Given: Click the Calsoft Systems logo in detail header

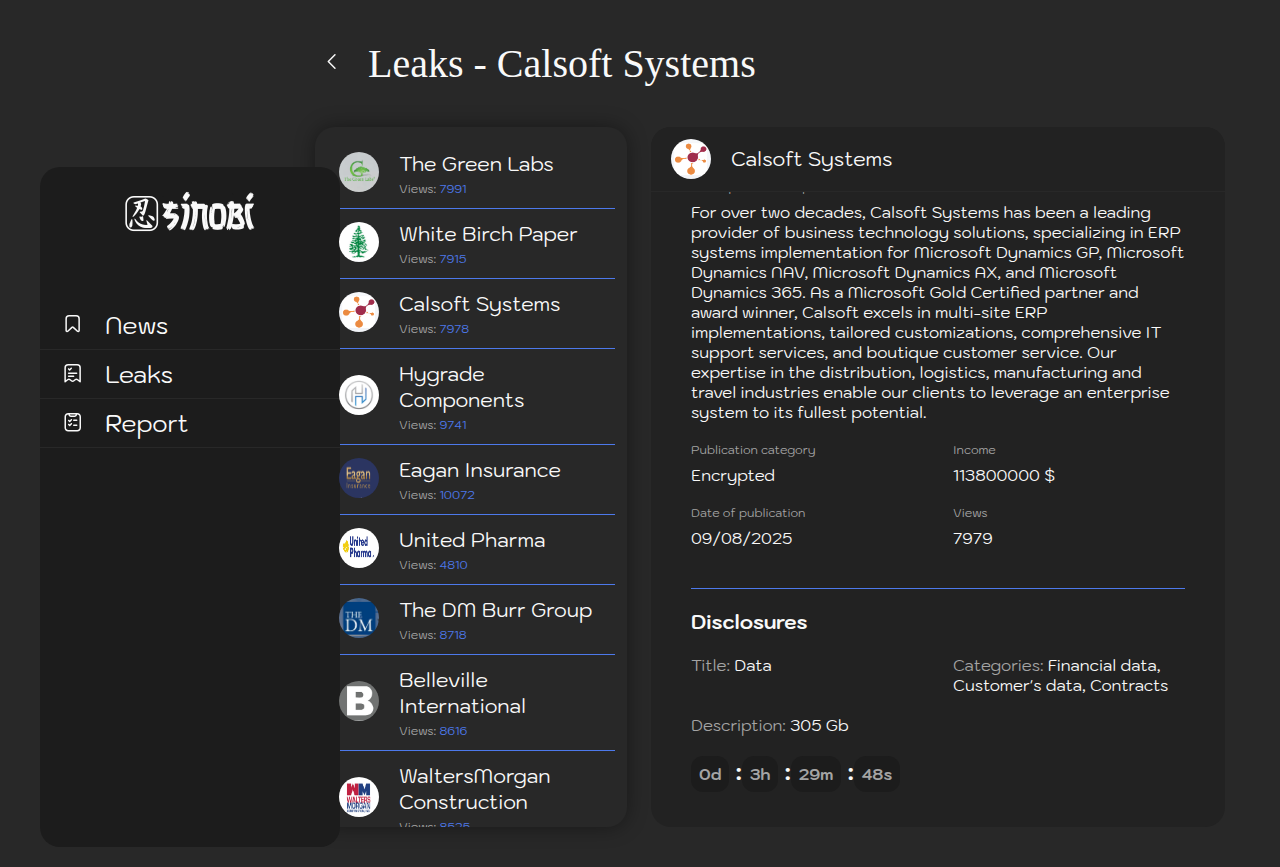Looking at the screenshot, I should click(691, 159).
